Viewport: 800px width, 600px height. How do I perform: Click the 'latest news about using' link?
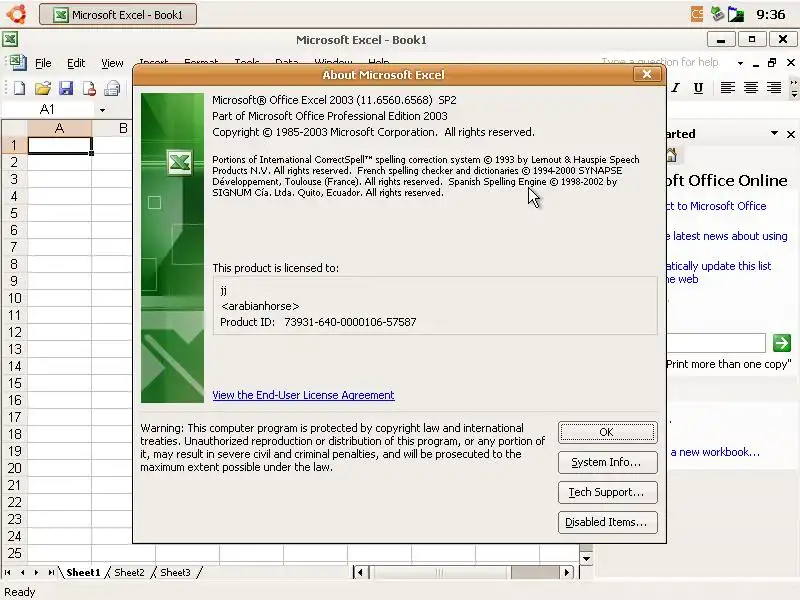pos(730,236)
